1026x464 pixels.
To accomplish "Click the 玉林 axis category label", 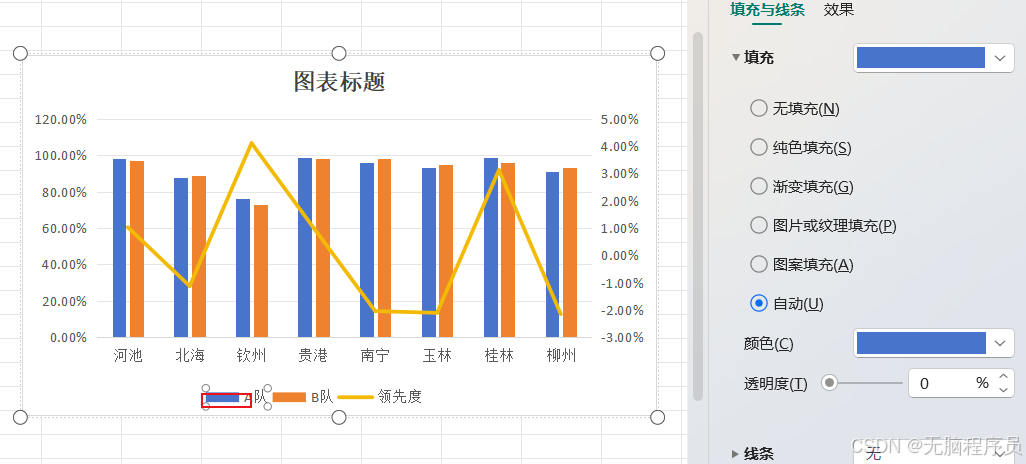I will pos(437,355).
